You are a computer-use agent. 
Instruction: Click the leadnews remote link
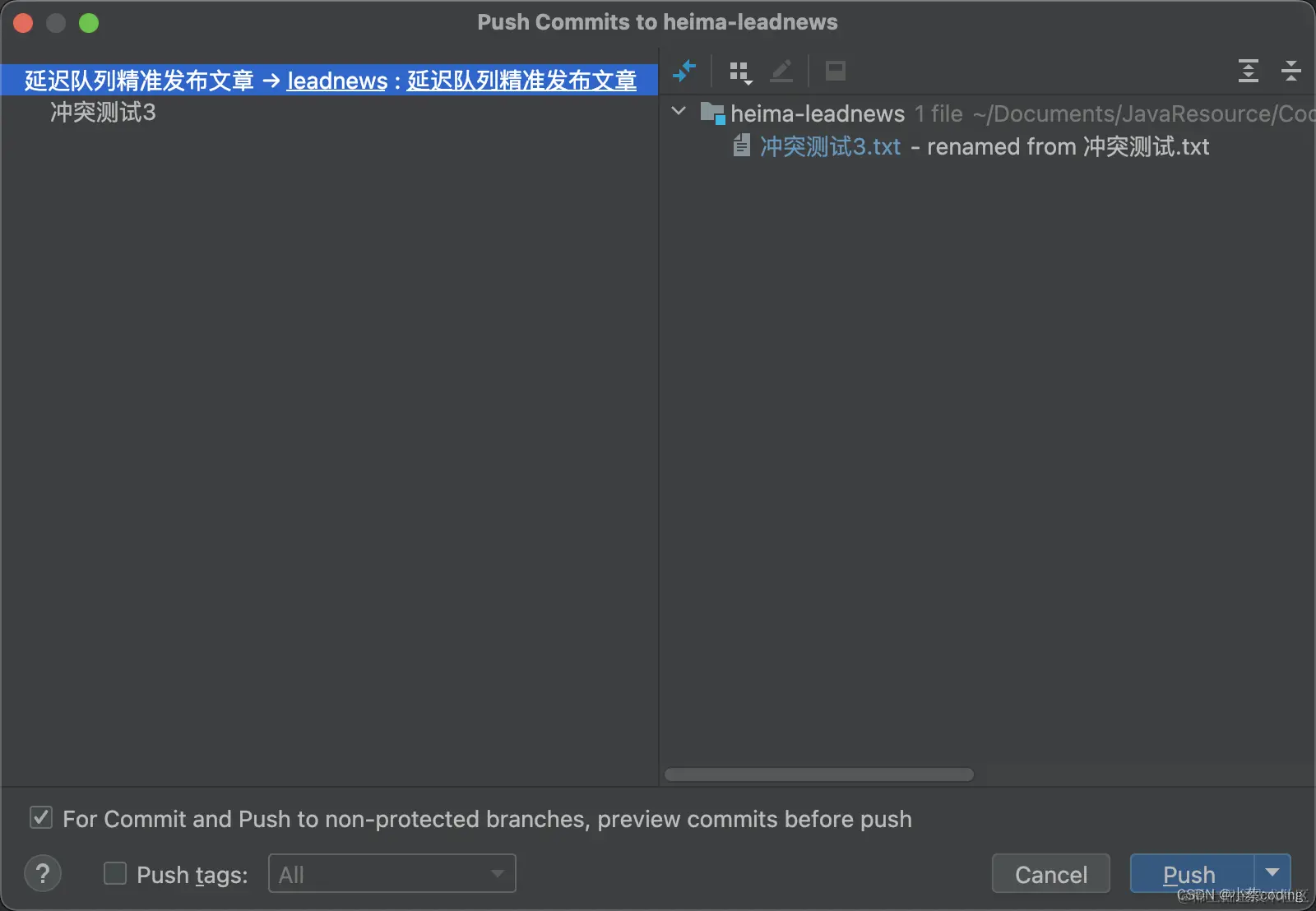pos(337,81)
